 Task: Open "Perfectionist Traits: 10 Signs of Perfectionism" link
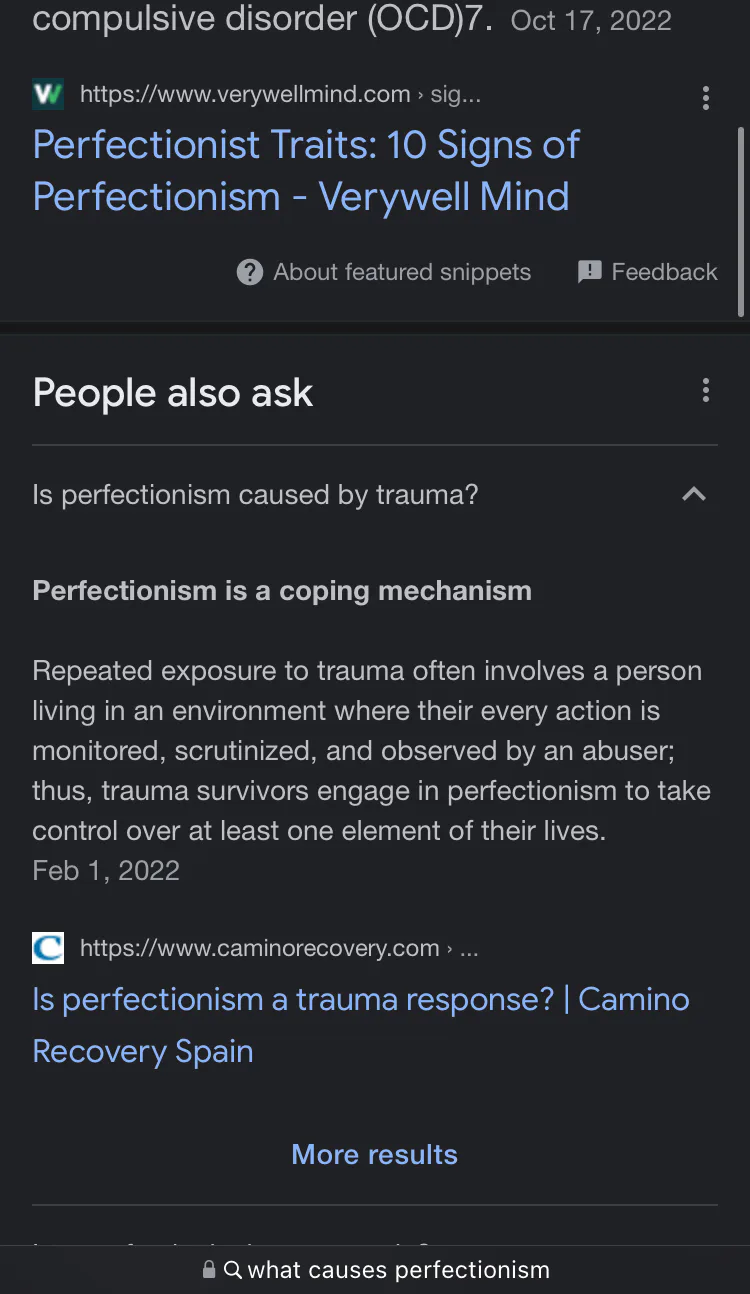click(306, 171)
